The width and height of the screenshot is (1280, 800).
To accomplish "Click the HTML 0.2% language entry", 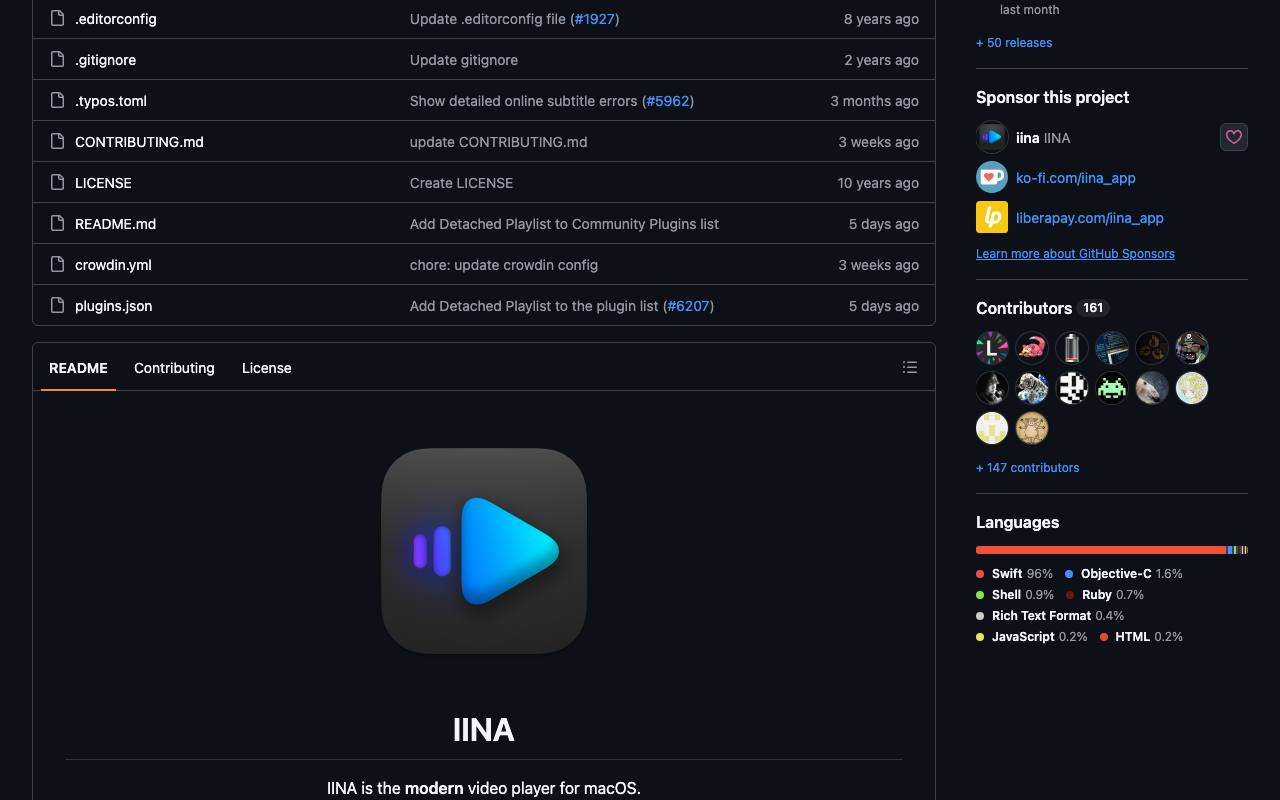I will (x=1141, y=636).
